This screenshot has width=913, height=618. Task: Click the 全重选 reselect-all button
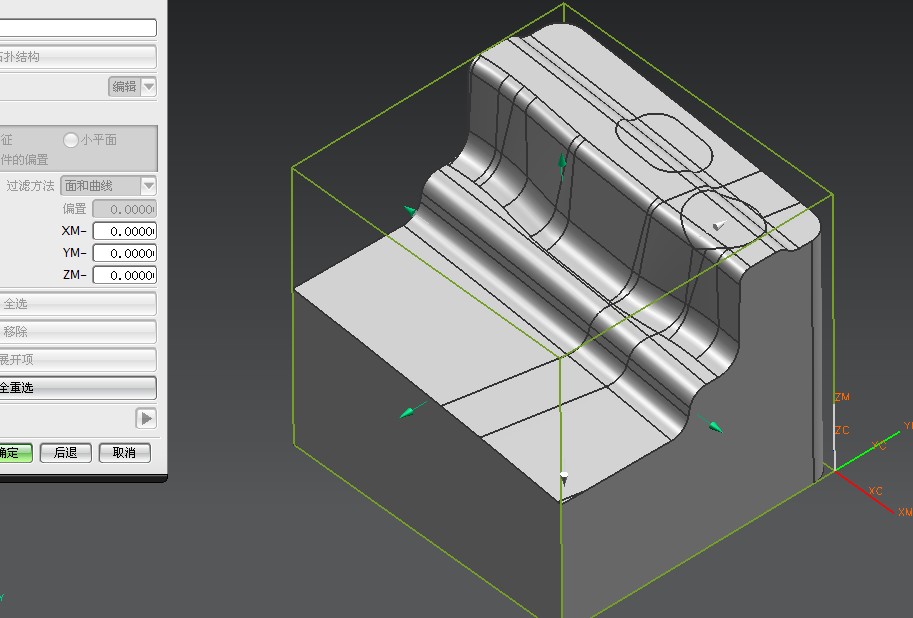(x=77, y=387)
